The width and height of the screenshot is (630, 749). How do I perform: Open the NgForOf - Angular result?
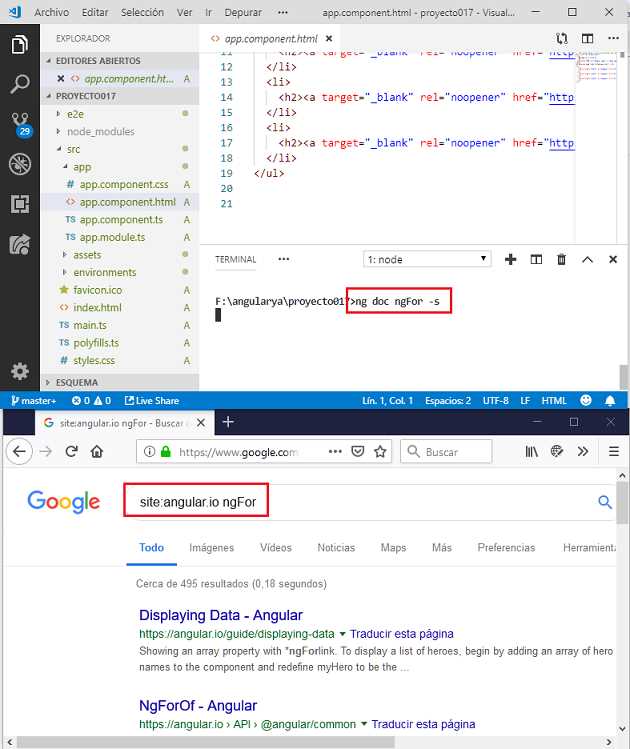pos(198,705)
